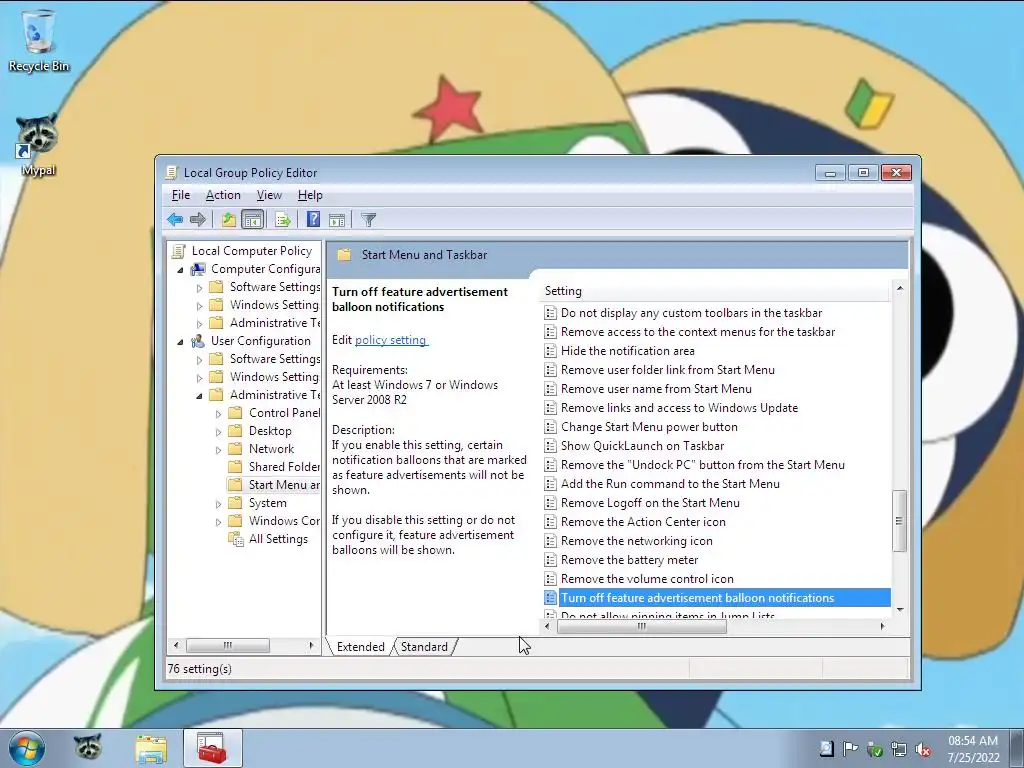The image size is (1024, 768).
Task: Open Recycle Bin desktop icon
Action: click(x=39, y=39)
